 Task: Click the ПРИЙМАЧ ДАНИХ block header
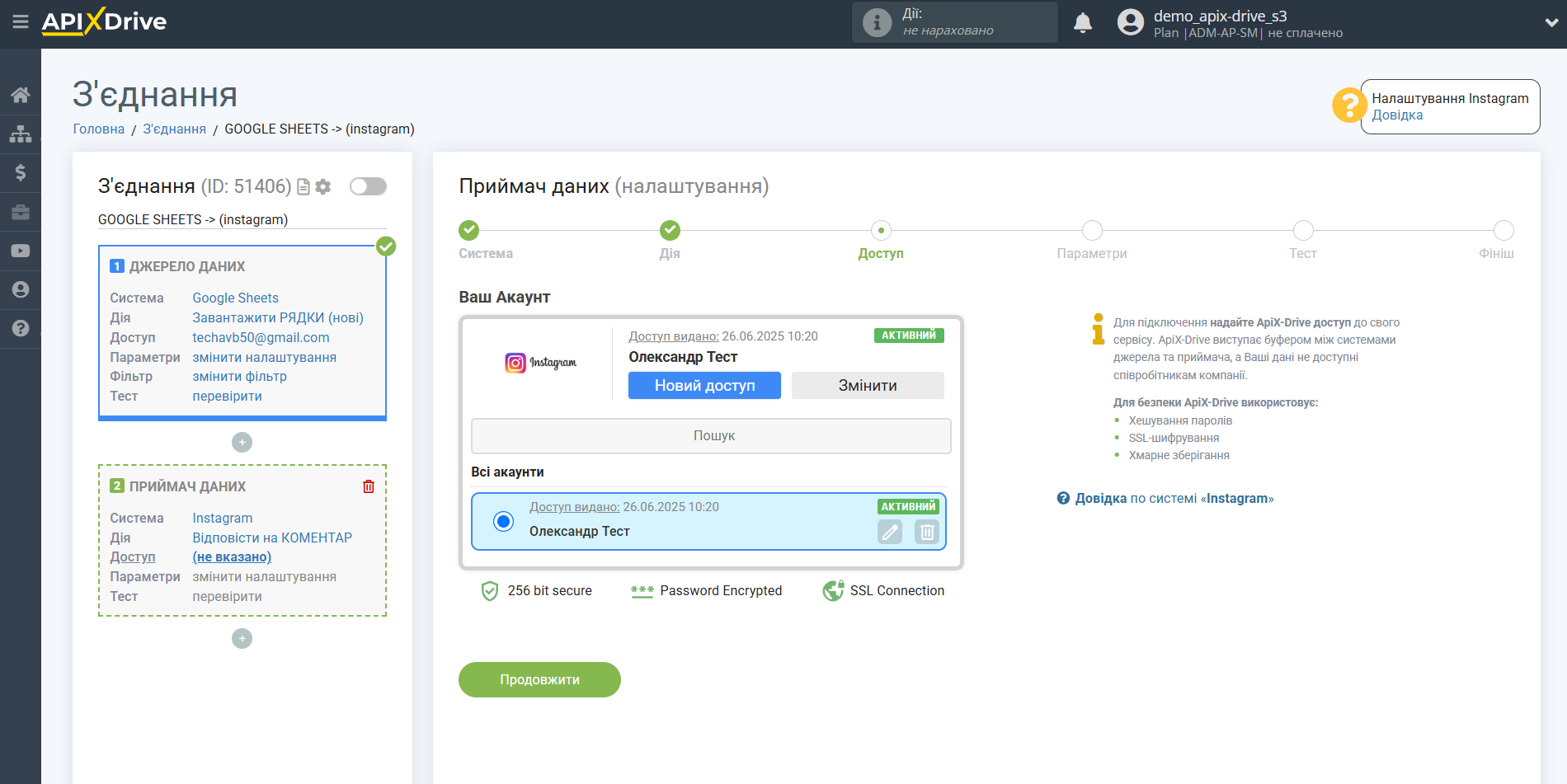pos(187,486)
